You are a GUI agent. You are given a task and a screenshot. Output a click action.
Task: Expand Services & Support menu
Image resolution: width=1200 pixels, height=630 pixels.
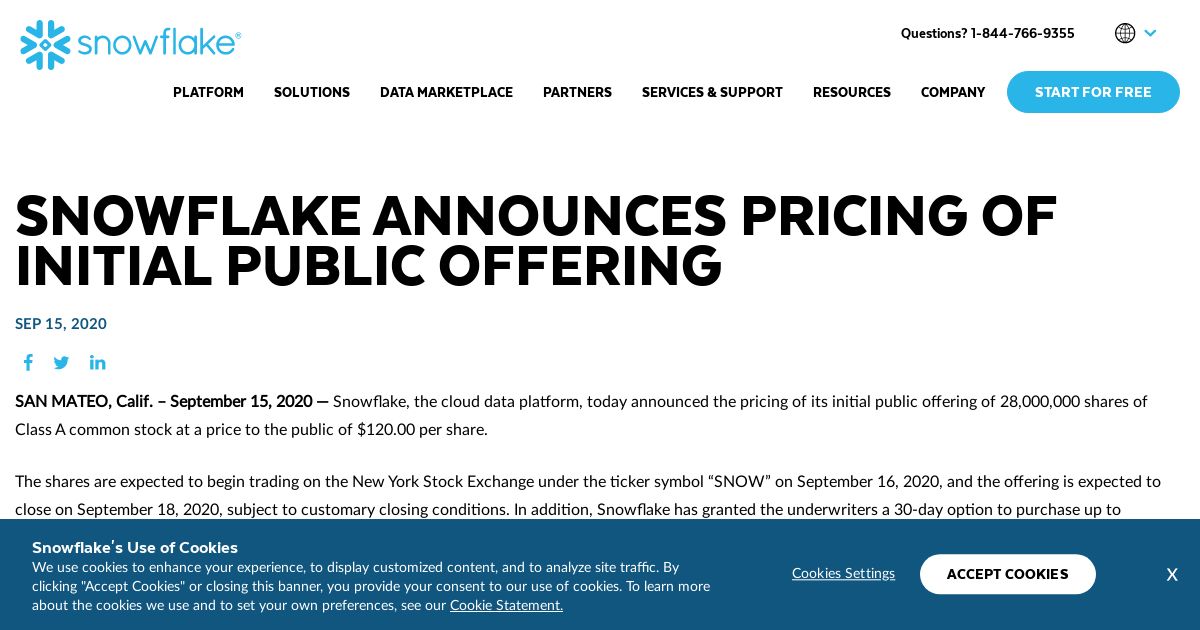(x=712, y=92)
